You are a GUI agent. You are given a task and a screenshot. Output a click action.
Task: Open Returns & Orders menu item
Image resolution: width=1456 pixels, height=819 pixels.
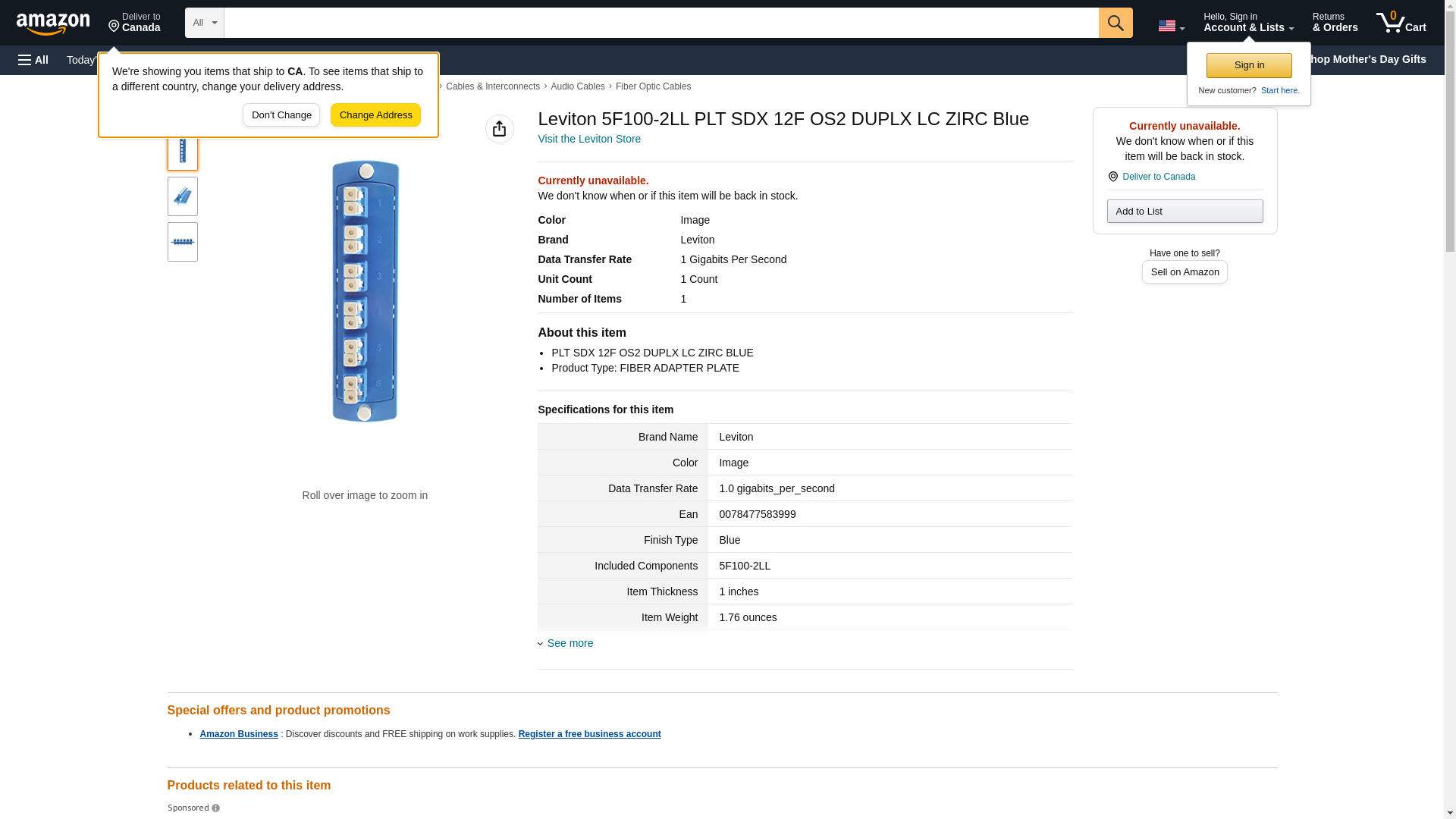tap(1335, 23)
